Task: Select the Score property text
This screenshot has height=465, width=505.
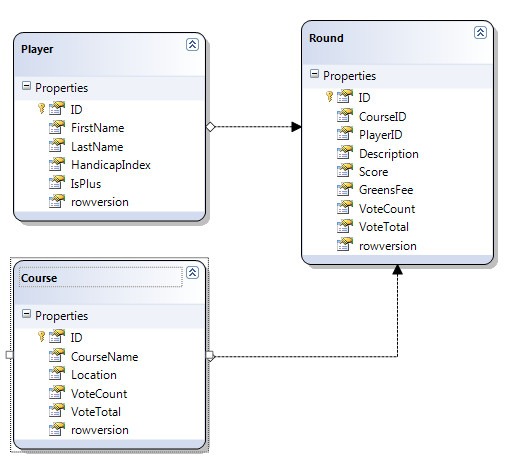Action: [x=373, y=172]
